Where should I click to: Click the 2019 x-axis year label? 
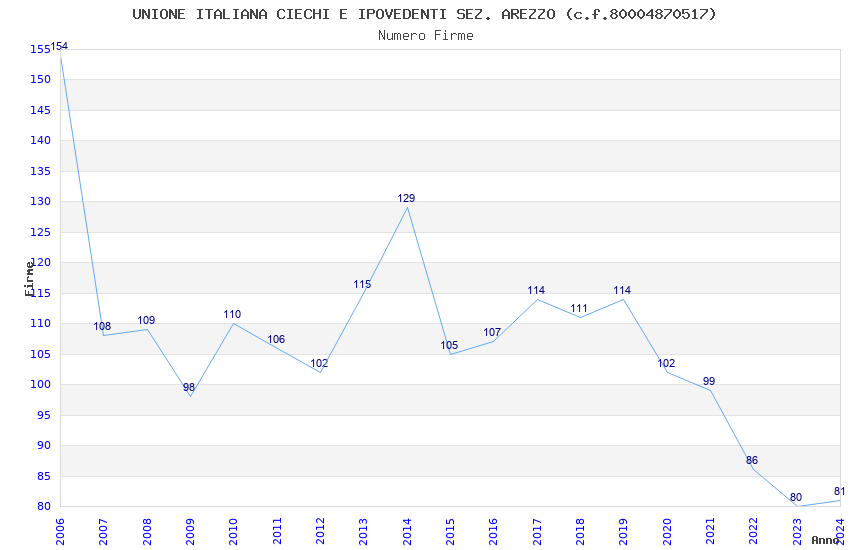click(x=623, y=531)
